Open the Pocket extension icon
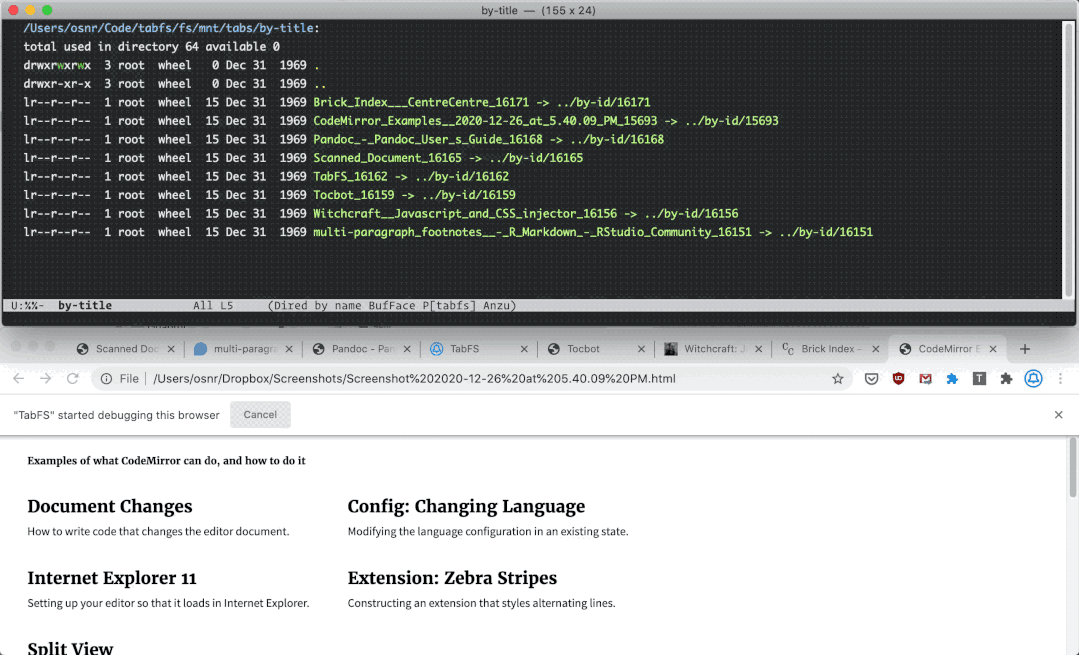This screenshot has width=1079, height=655. [x=871, y=378]
